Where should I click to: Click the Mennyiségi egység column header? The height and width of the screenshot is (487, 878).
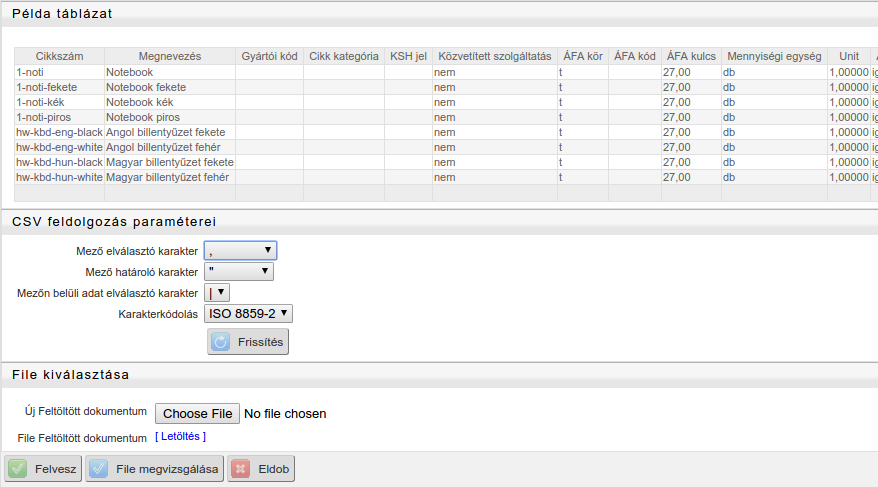[x=774, y=56]
